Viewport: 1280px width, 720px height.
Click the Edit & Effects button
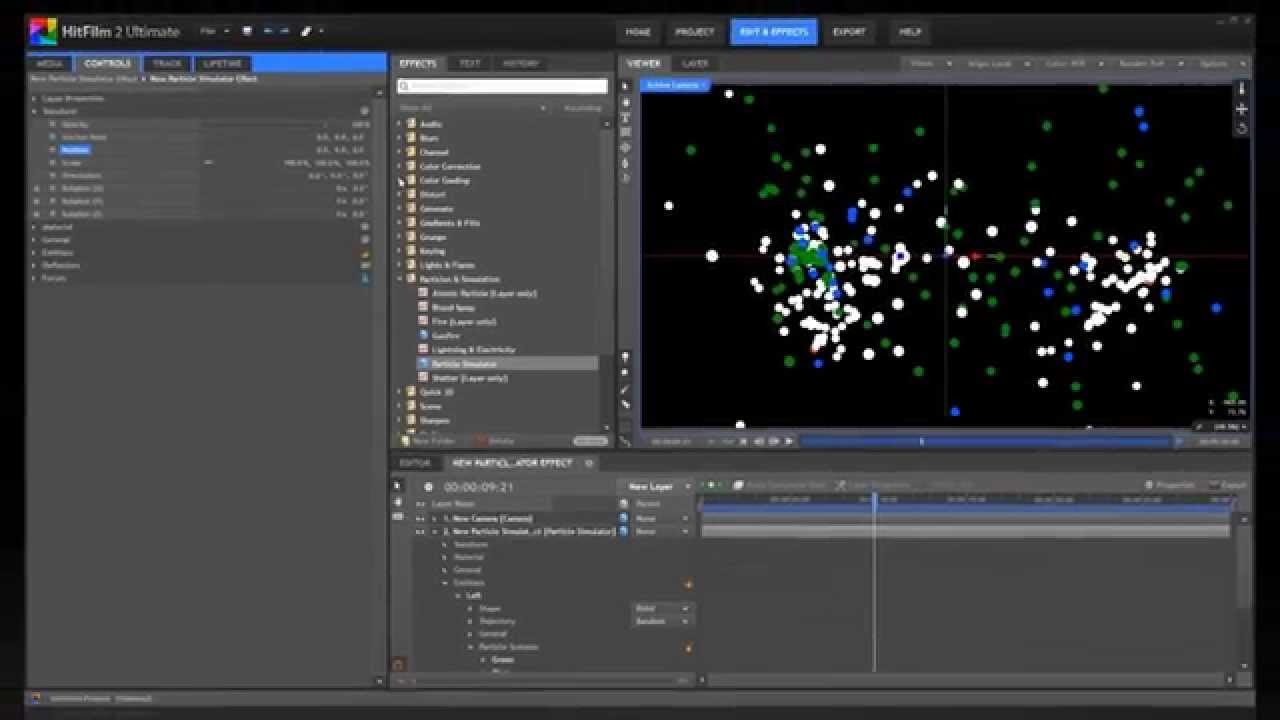click(773, 32)
